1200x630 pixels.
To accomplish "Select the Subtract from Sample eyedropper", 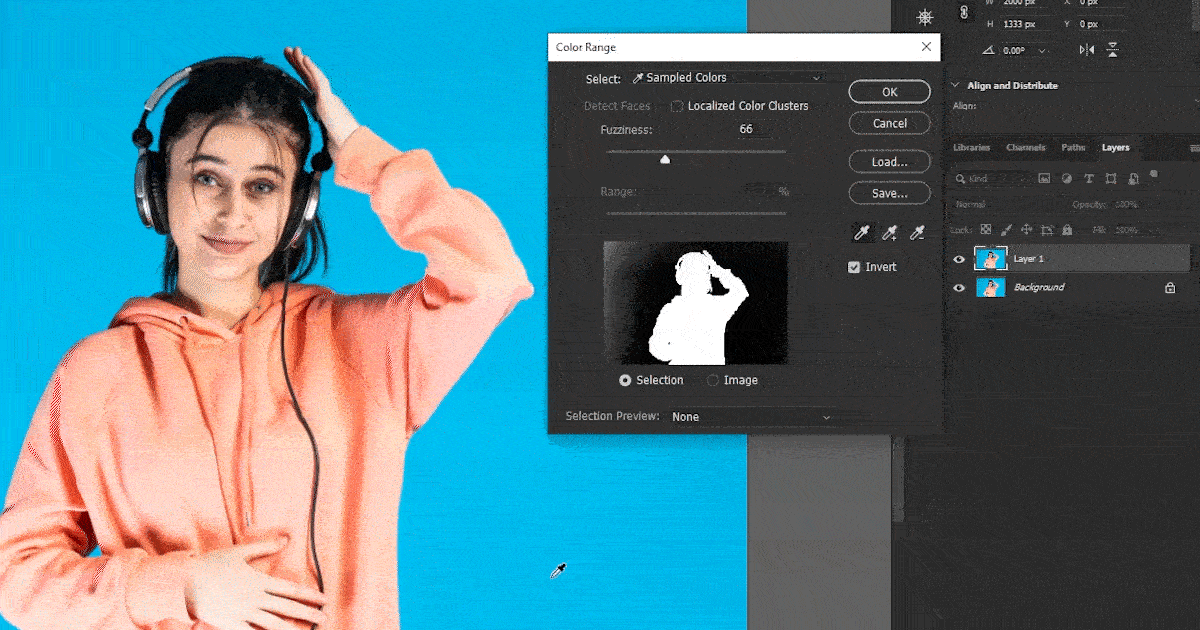I will pos(917,232).
